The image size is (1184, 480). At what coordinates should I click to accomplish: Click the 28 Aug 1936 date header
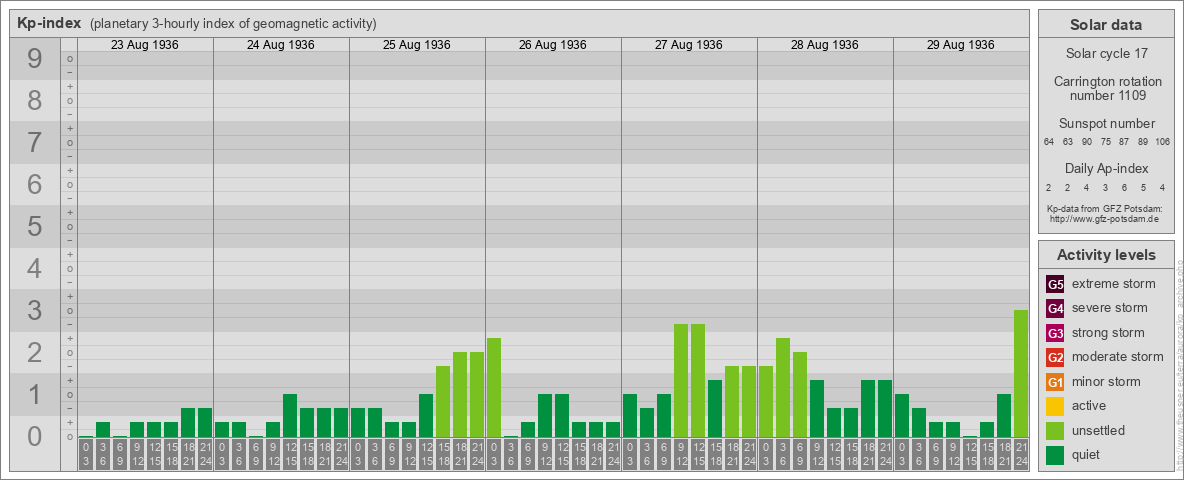point(825,45)
